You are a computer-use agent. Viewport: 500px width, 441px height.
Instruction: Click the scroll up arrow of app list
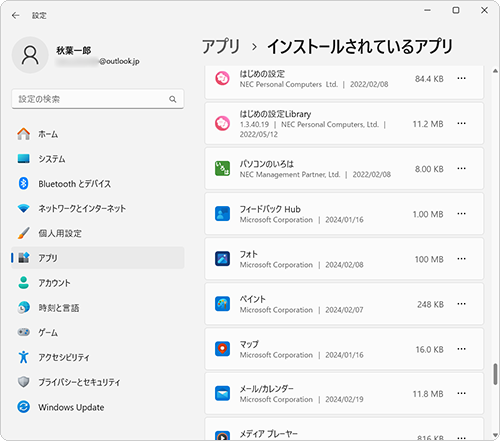pyautogui.click(x=495, y=71)
